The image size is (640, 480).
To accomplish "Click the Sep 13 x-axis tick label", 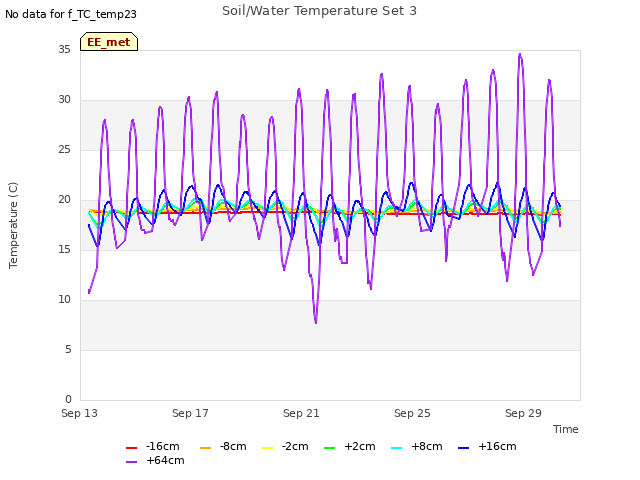I will click(x=80, y=413).
